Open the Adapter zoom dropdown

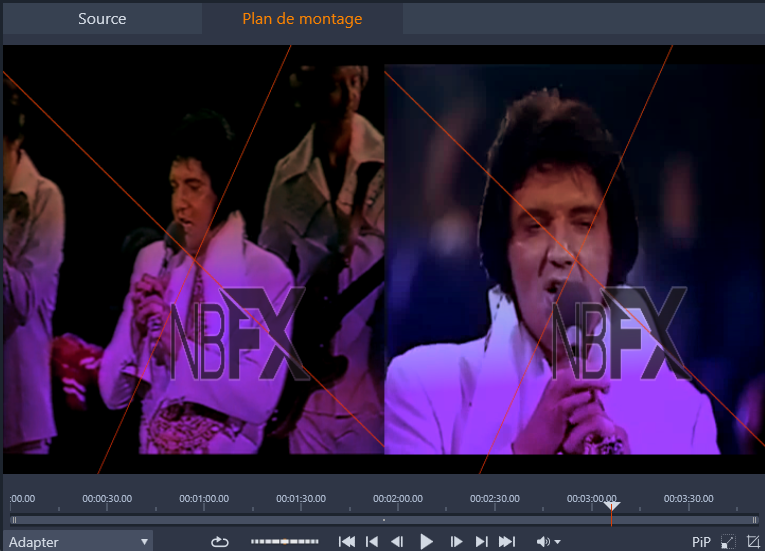[x=78, y=542]
